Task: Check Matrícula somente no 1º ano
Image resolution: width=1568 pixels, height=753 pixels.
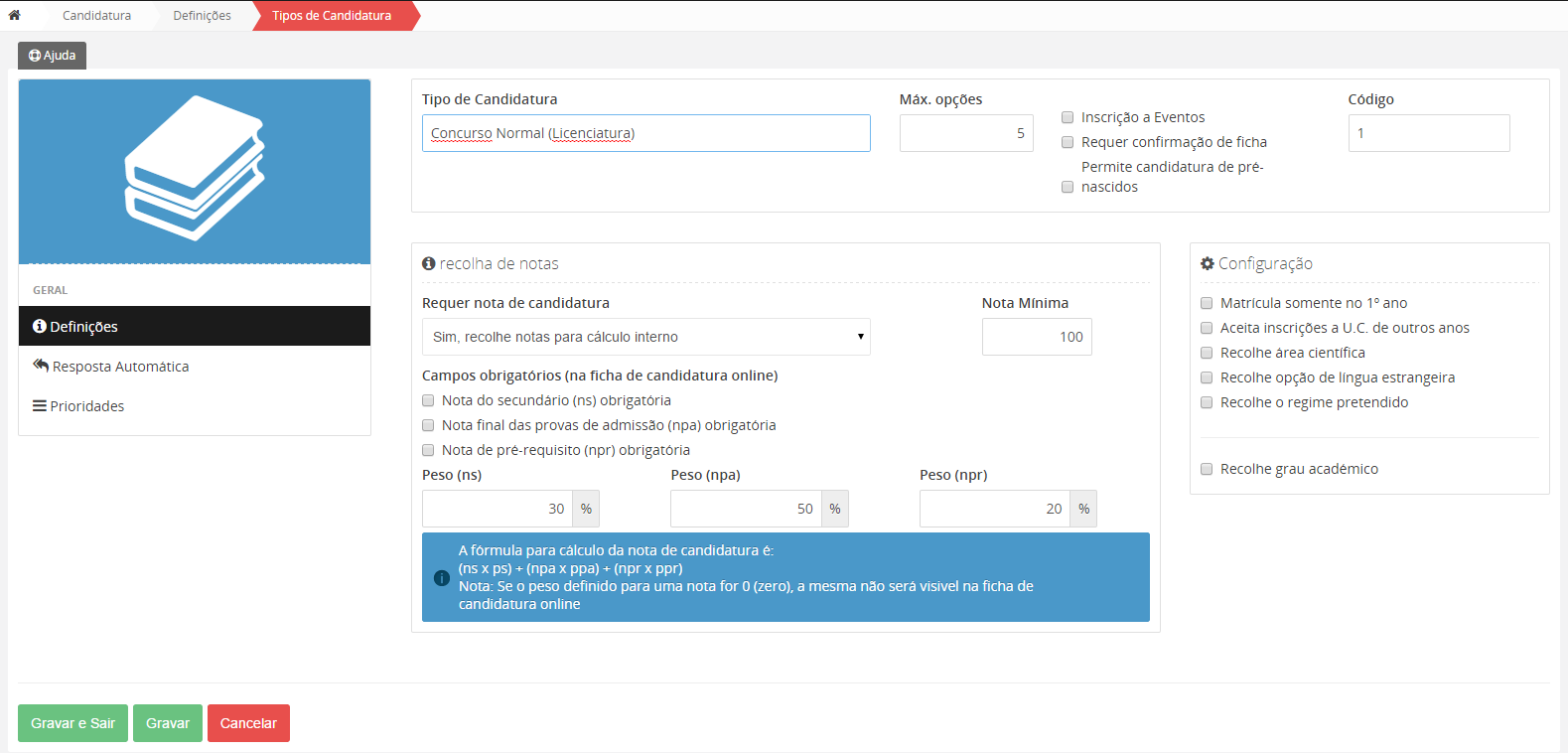Action: (x=1207, y=303)
